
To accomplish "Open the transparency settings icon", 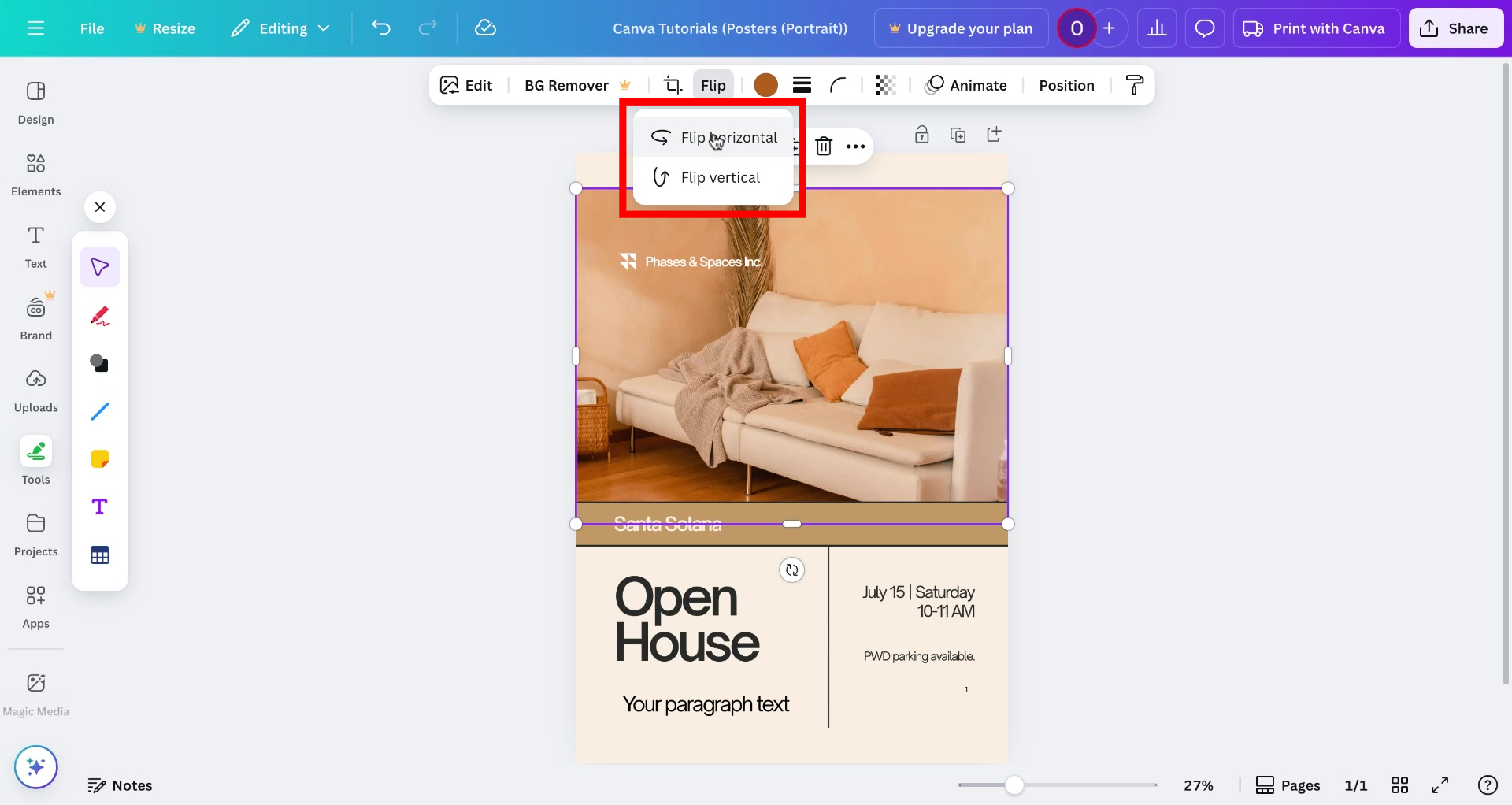I will pos(885,85).
